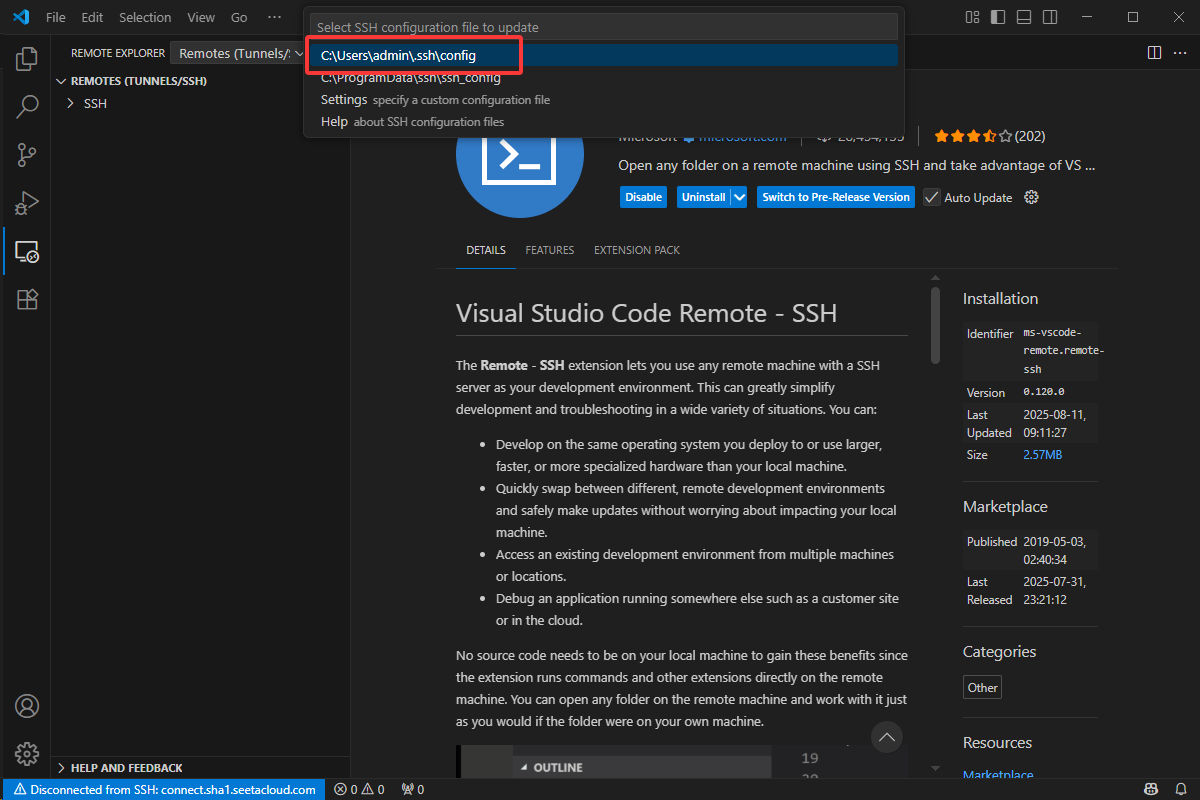Choose Help about SSH configuration files
The width and height of the screenshot is (1200, 800).
(x=603, y=122)
